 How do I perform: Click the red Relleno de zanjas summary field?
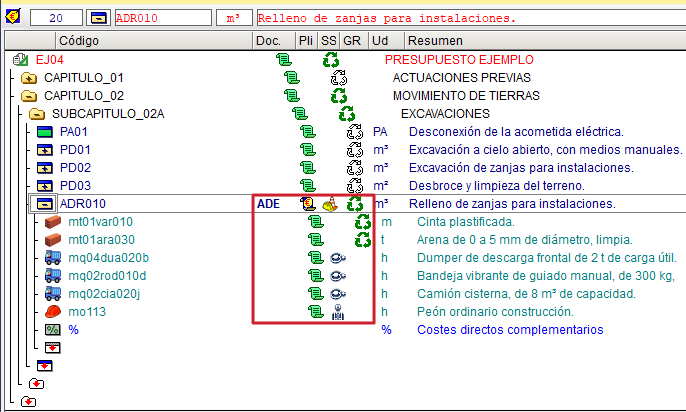click(x=471, y=18)
